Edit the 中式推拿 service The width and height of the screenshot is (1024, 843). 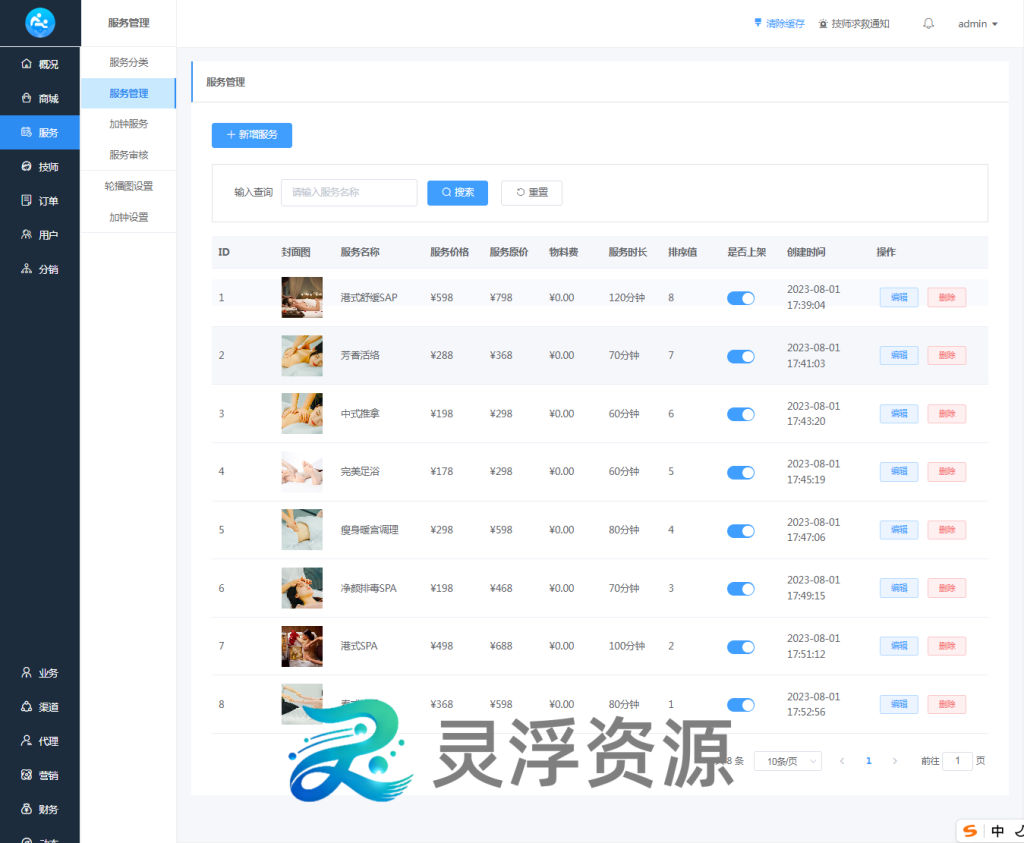(x=899, y=413)
